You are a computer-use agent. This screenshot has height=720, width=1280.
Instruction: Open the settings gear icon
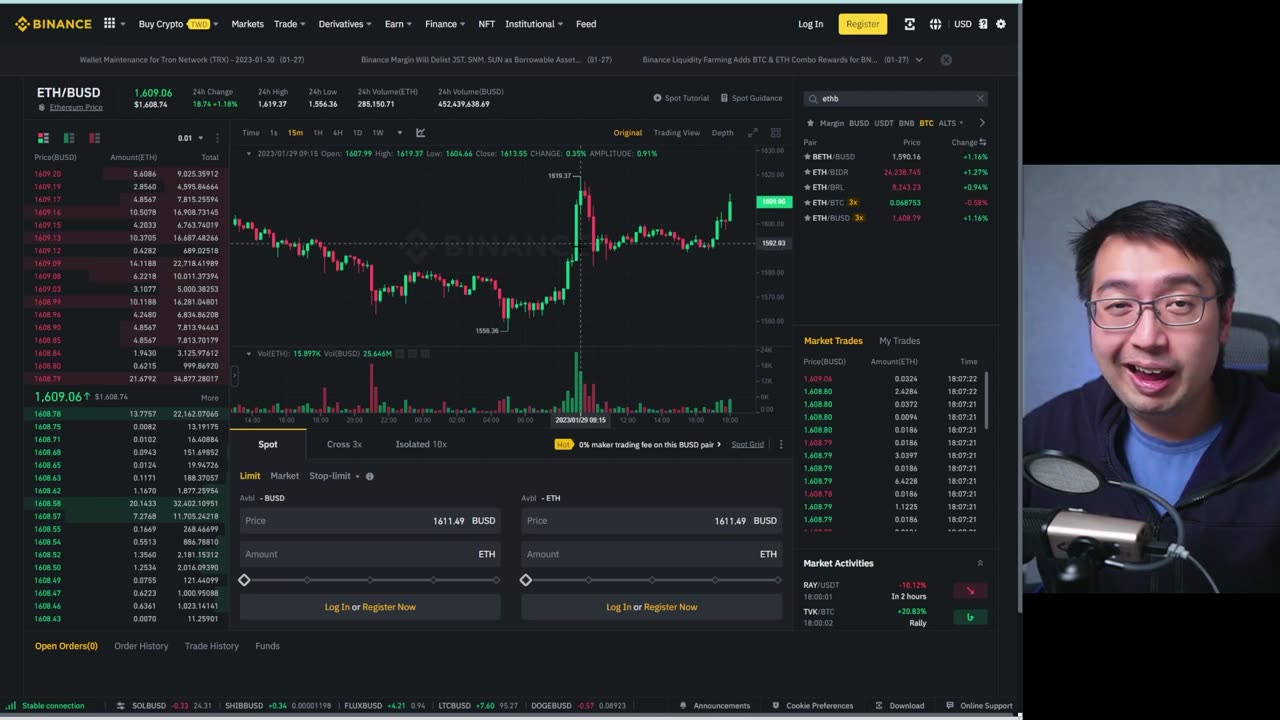1001,24
